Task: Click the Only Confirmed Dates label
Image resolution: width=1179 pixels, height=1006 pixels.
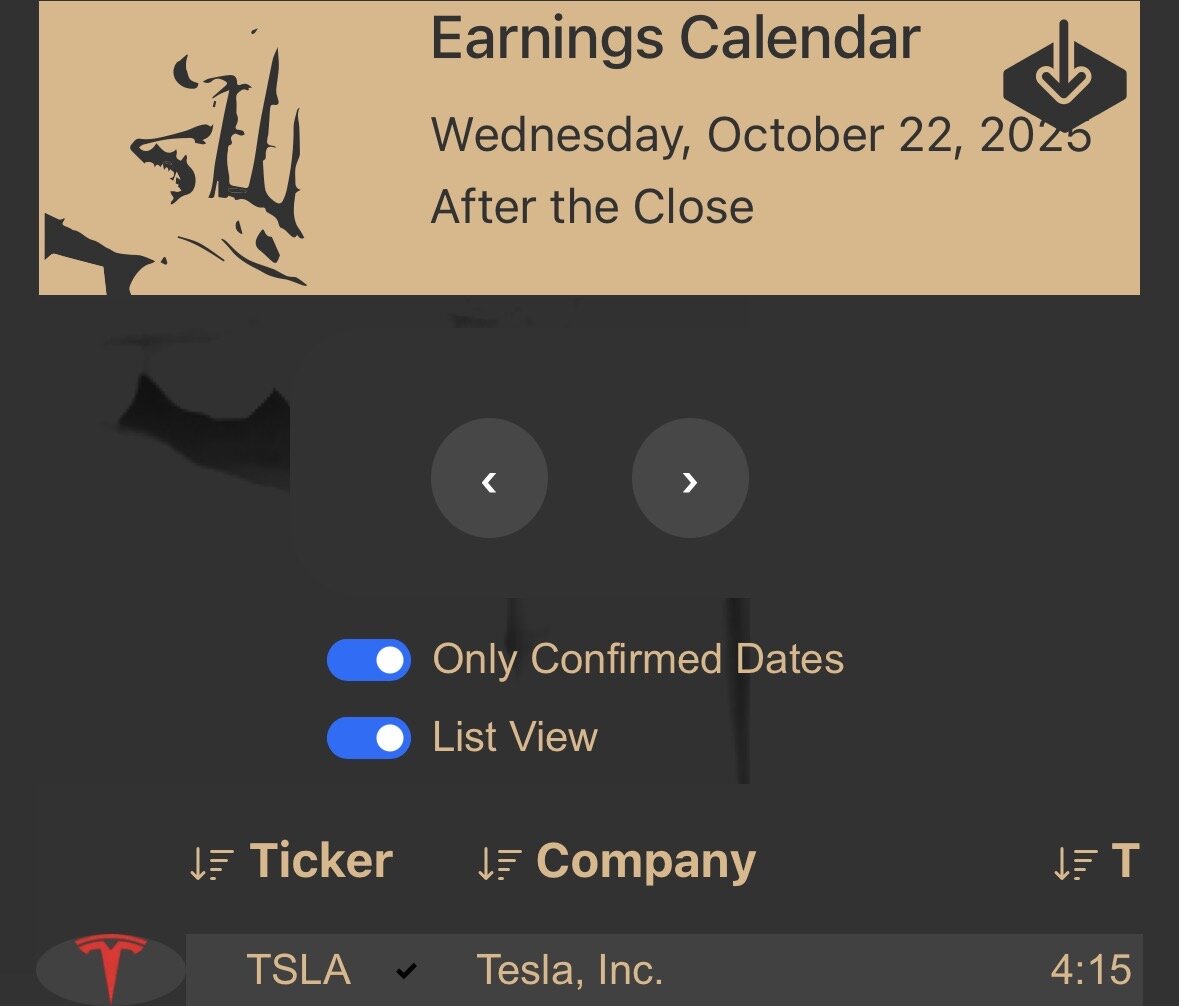Action: 638,660
